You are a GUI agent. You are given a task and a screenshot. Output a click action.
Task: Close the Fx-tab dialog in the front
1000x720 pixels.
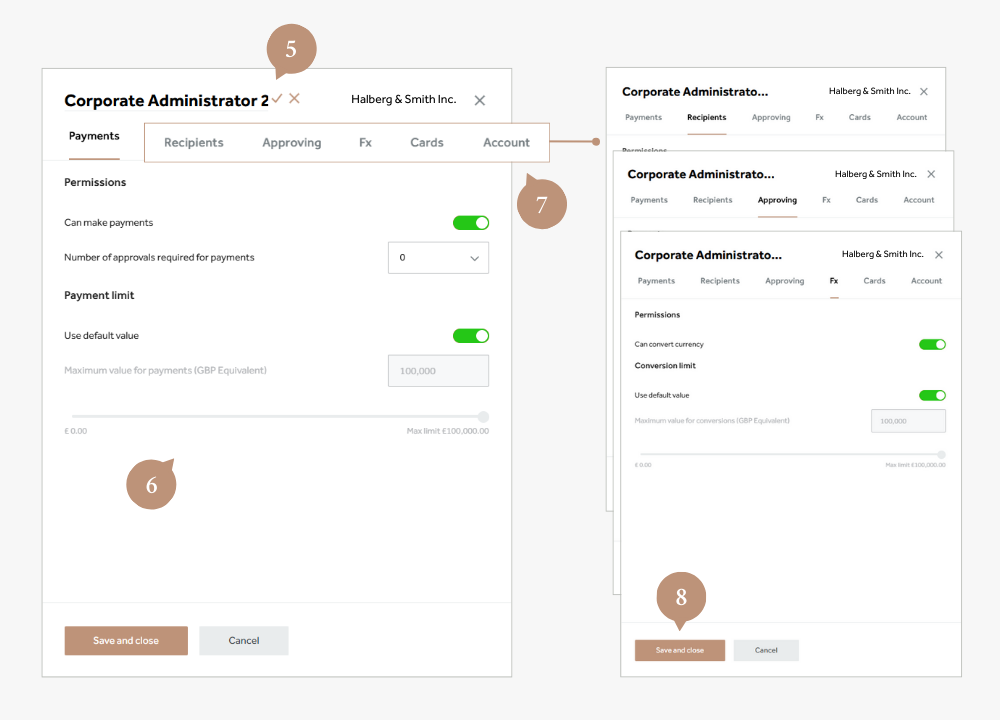click(x=939, y=254)
